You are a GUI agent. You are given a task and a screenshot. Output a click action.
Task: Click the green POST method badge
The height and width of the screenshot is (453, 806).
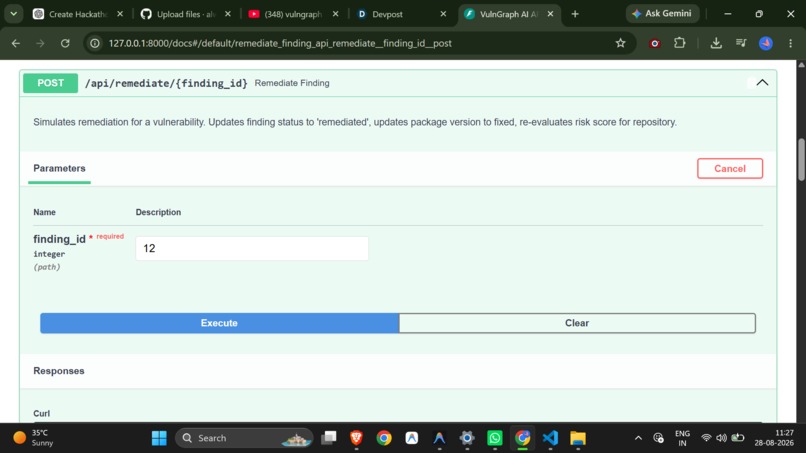(x=50, y=83)
